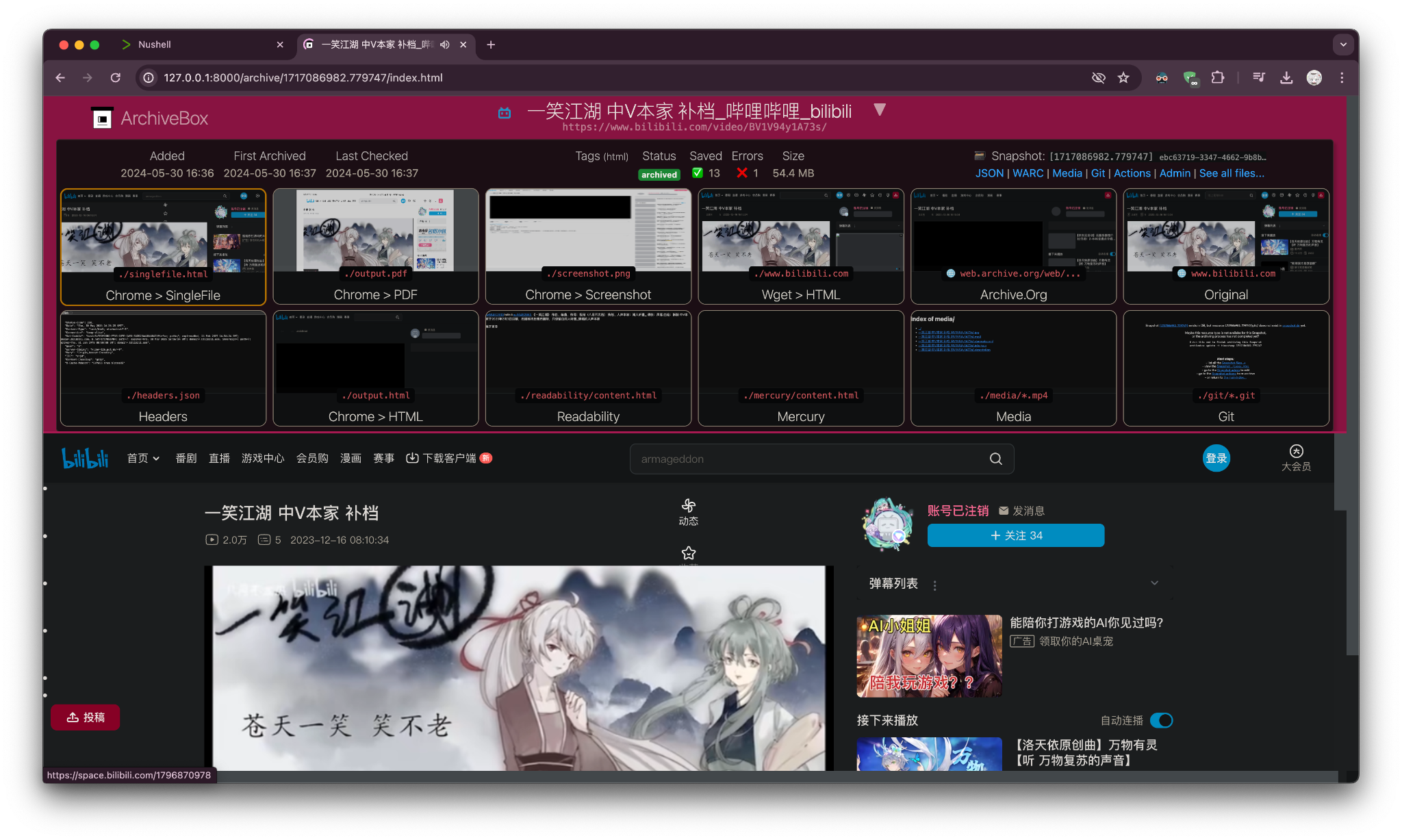Select the 动态 pinwheel icon in the sidebar
This screenshot has width=1402, height=840.
coord(688,505)
